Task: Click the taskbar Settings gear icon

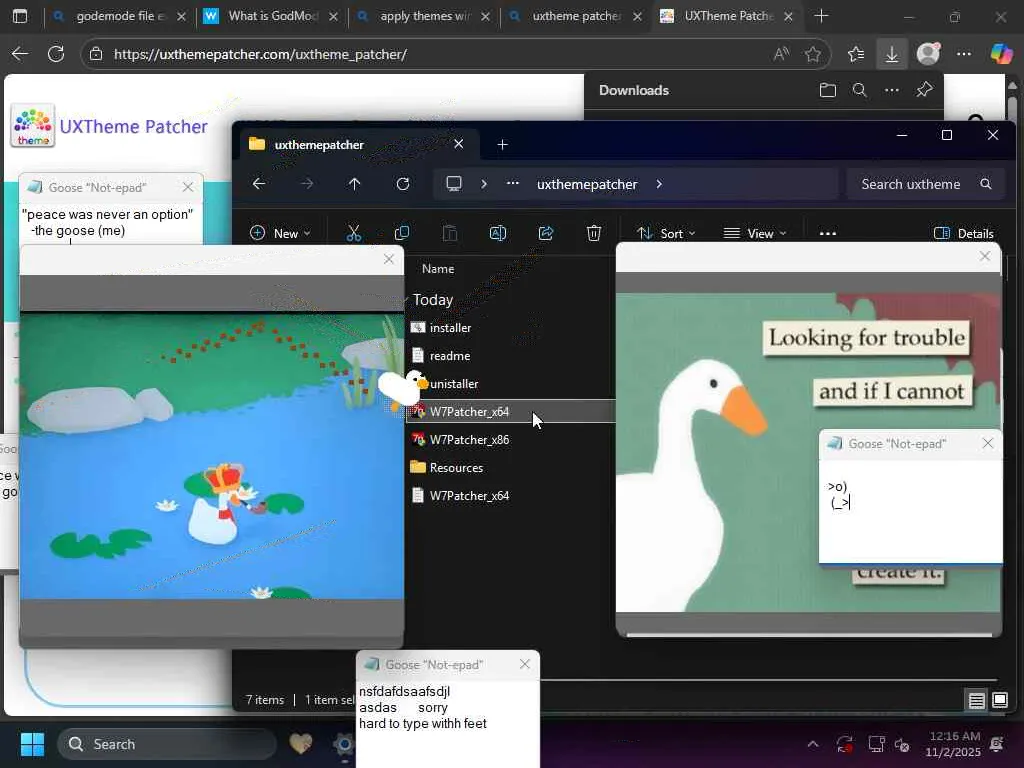Action: tap(344, 744)
